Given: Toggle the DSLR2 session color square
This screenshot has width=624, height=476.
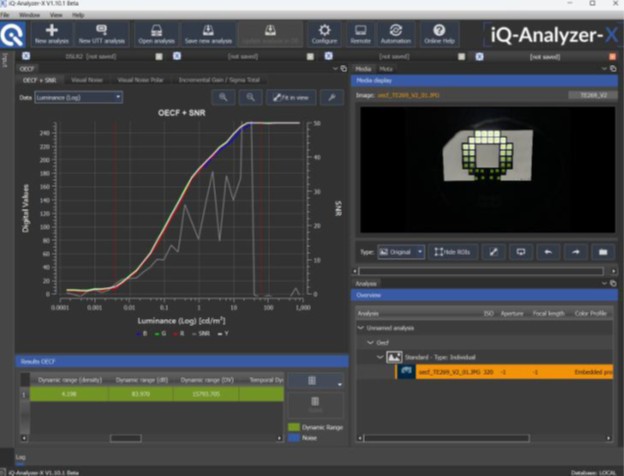Looking at the screenshot, I should pyautogui.click(x=159, y=57).
